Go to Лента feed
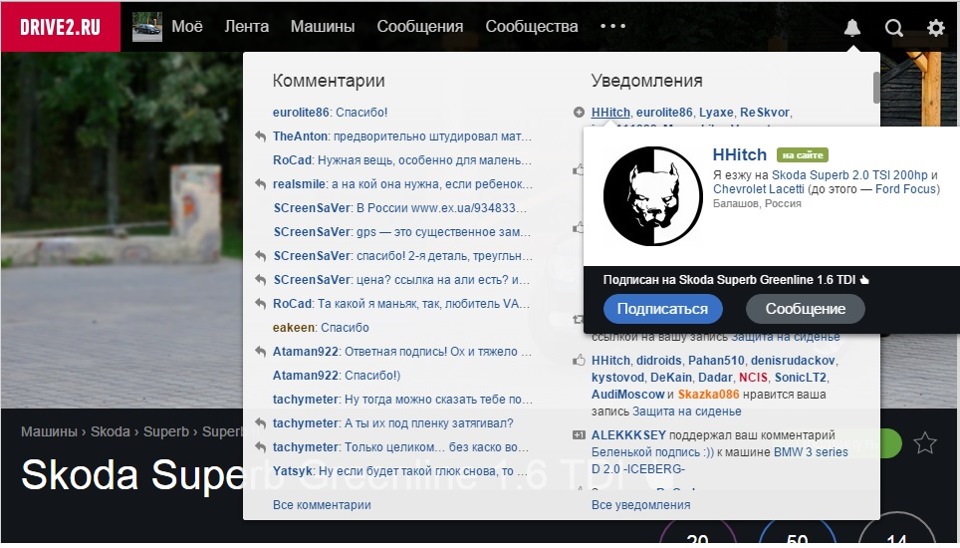 pyautogui.click(x=246, y=26)
